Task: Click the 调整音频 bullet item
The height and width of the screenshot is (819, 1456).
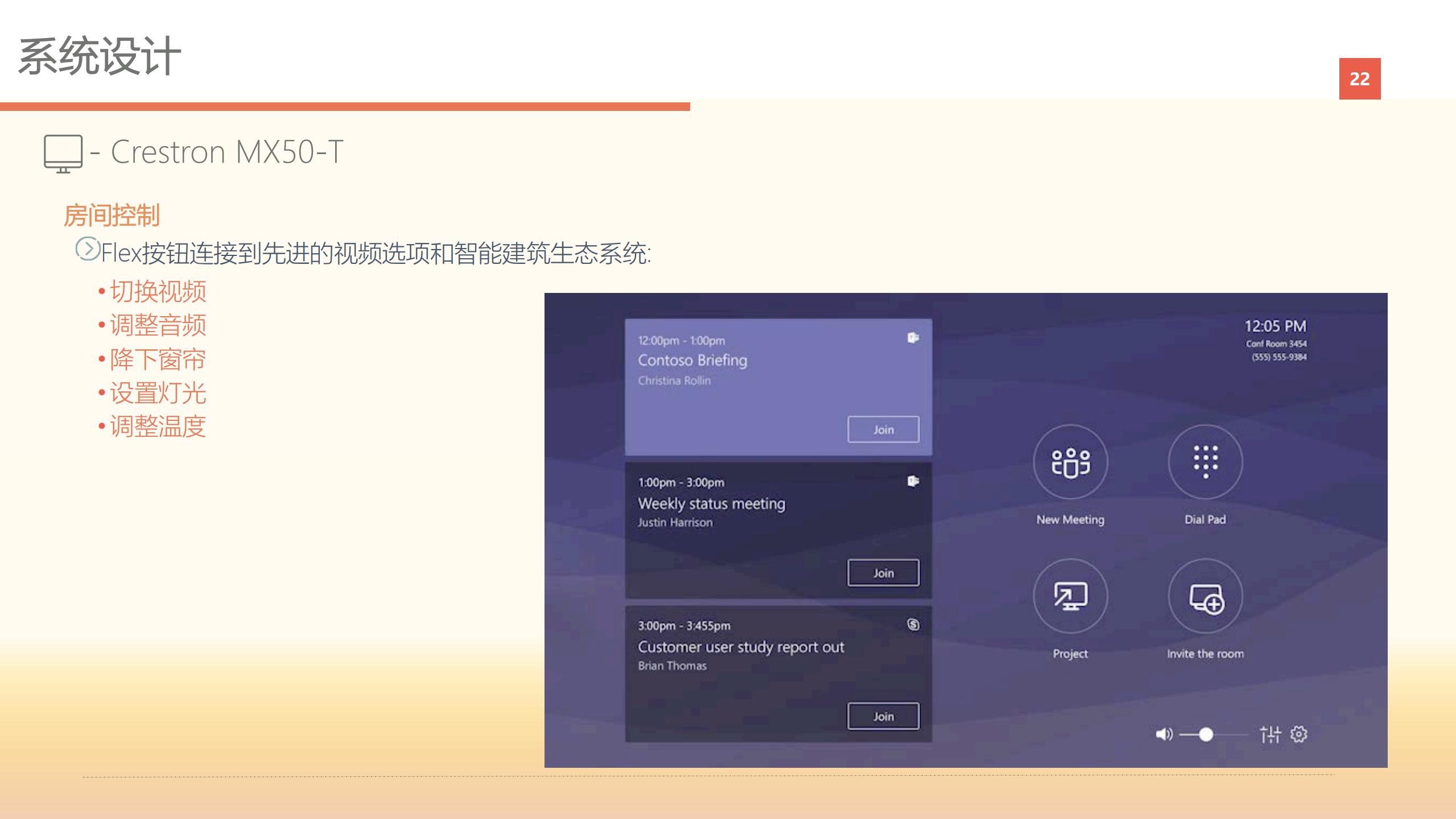Action: click(158, 325)
